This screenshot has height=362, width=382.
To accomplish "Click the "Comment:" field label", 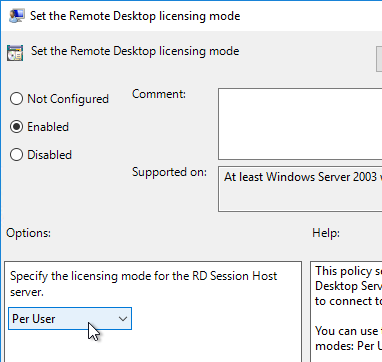I will tap(159, 94).
